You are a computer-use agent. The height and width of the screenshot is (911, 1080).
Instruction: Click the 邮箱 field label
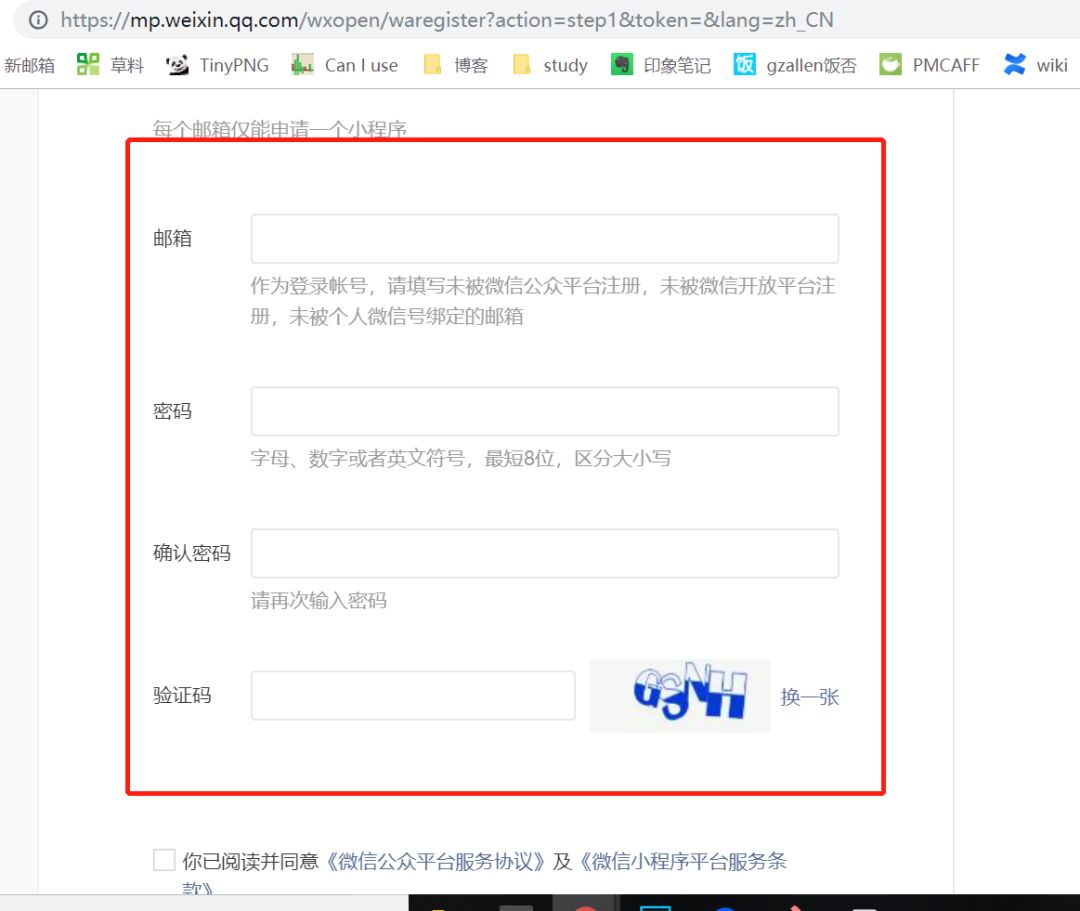(172, 238)
